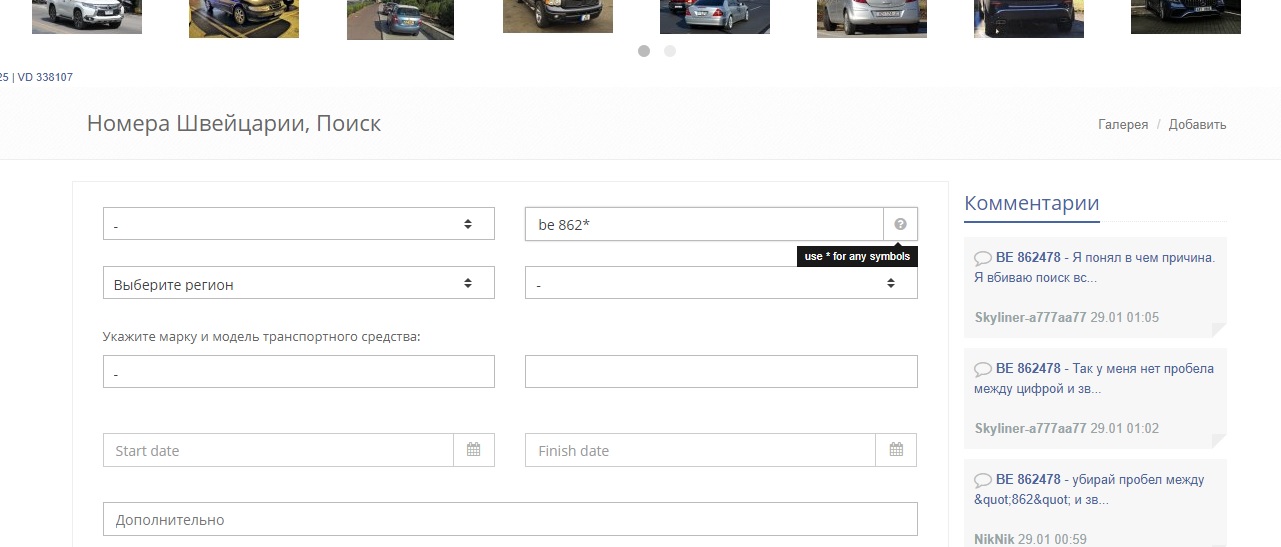This screenshot has width=1281, height=547.
Task: Open the first dash dropdown beside plate field
Action: click(x=299, y=224)
